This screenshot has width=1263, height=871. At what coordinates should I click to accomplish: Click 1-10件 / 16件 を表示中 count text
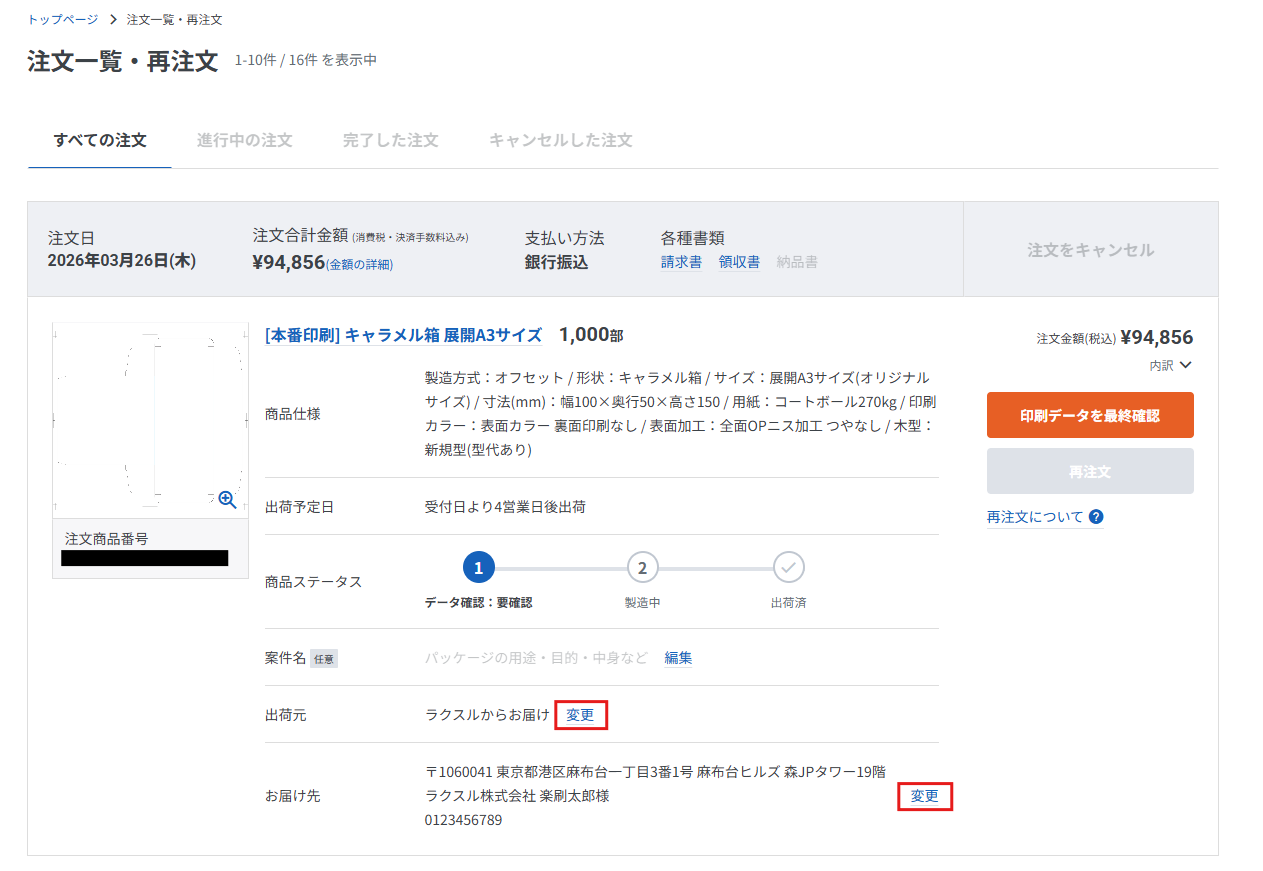306,60
